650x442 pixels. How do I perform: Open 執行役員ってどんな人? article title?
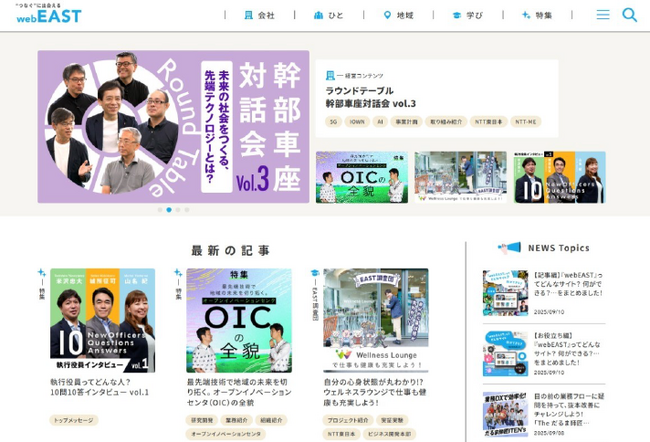click(99, 387)
